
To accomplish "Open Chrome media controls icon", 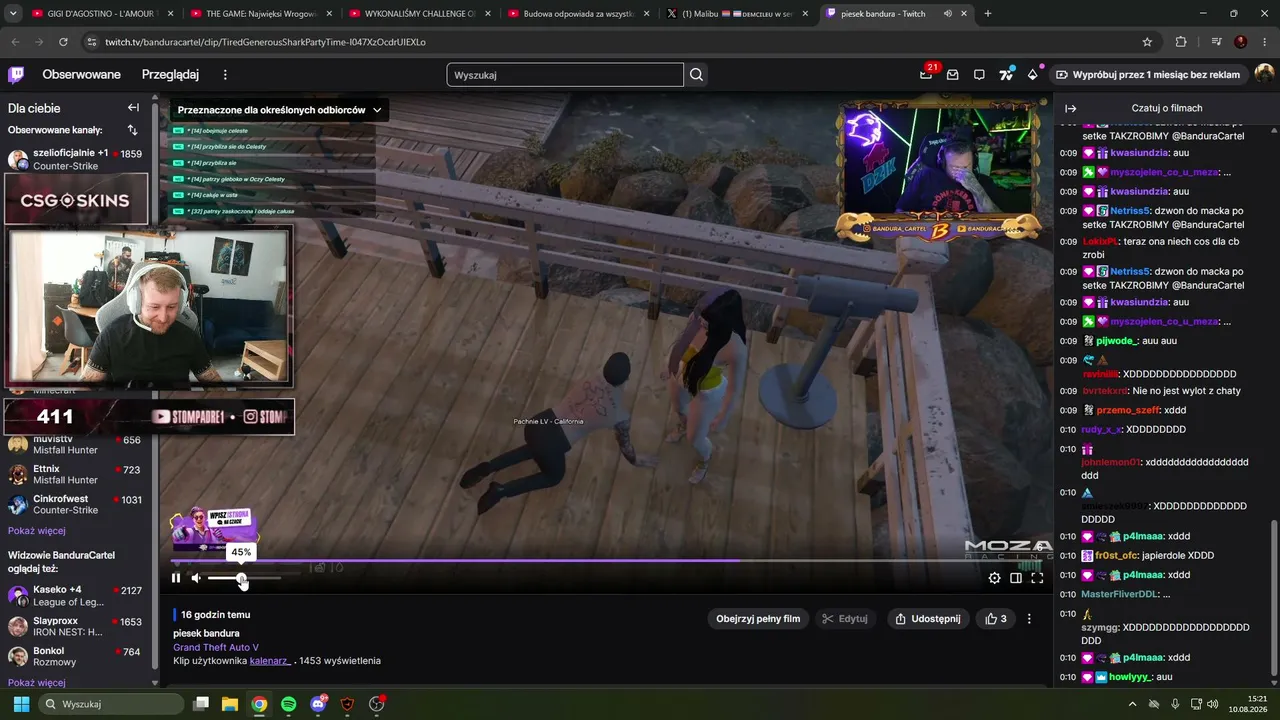I will (1216, 42).
